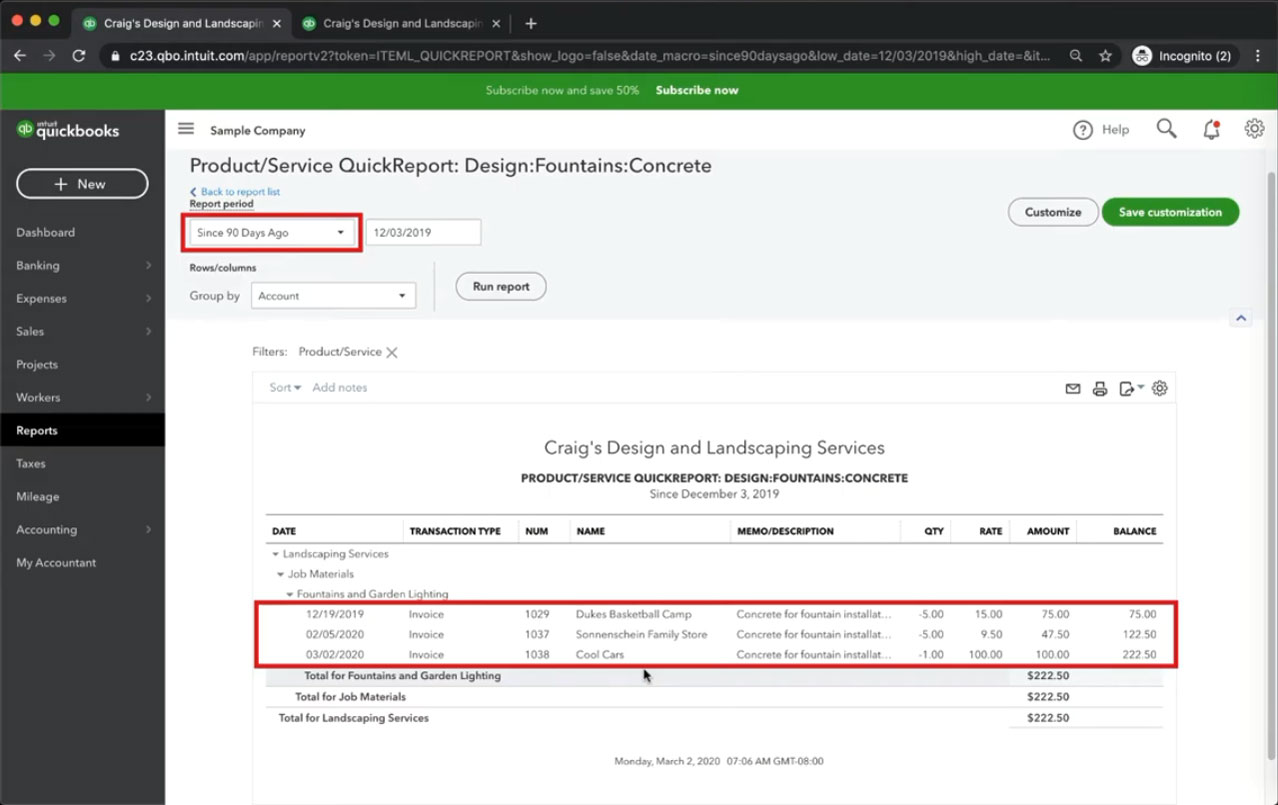Click the MEMO/DESCRIPTION column header
Screen dimensions: 1278x805
click(785, 531)
